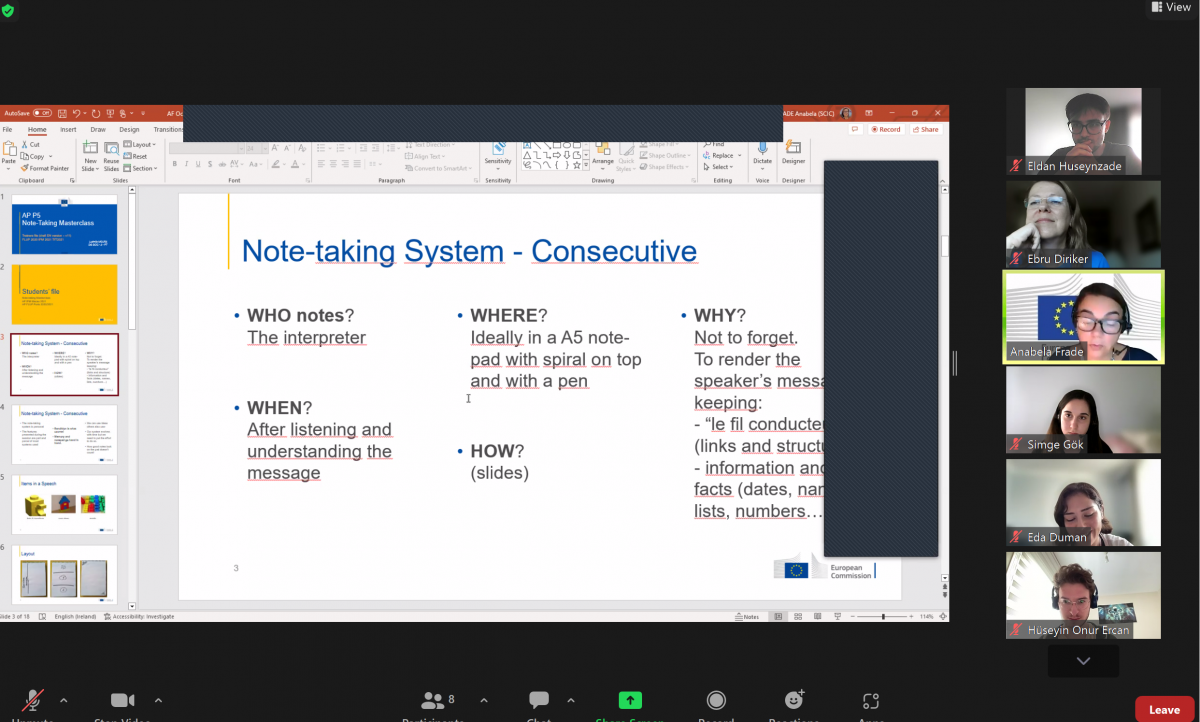Expand the arrow next to Participants
Image resolution: width=1200 pixels, height=722 pixels.
(x=484, y=700)
